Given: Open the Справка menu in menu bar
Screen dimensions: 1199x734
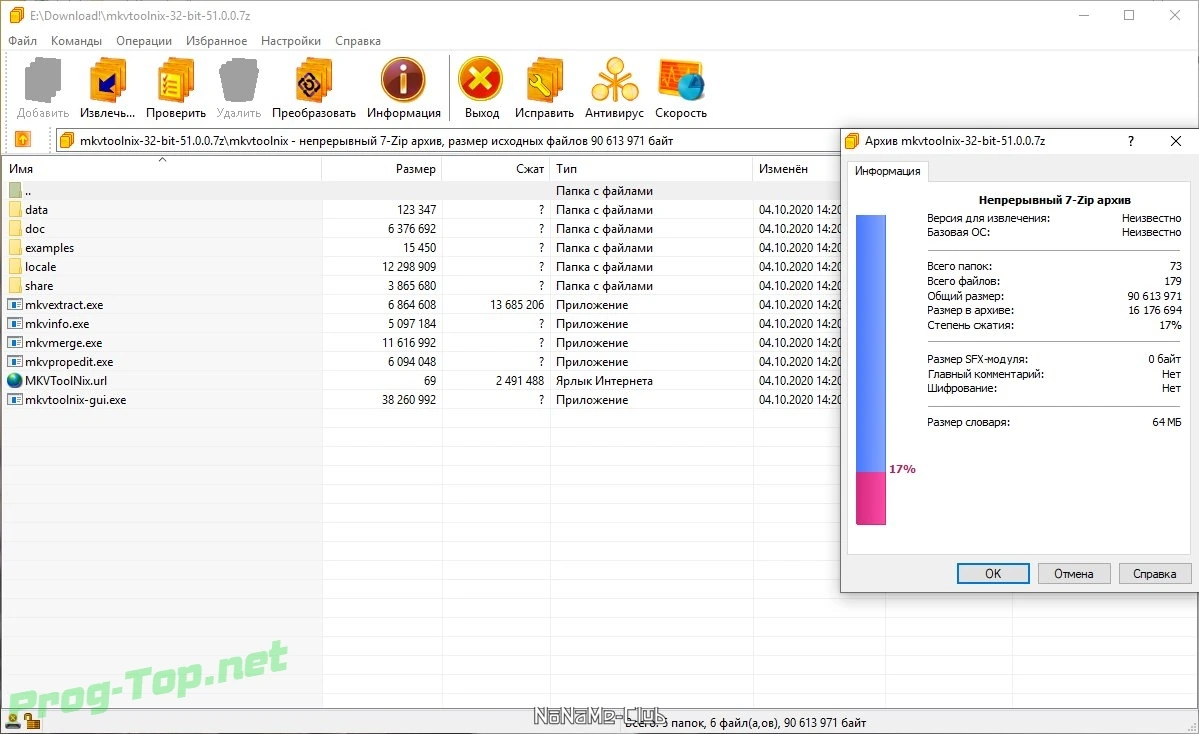Looking at the screenshot, I should point(358,41).
